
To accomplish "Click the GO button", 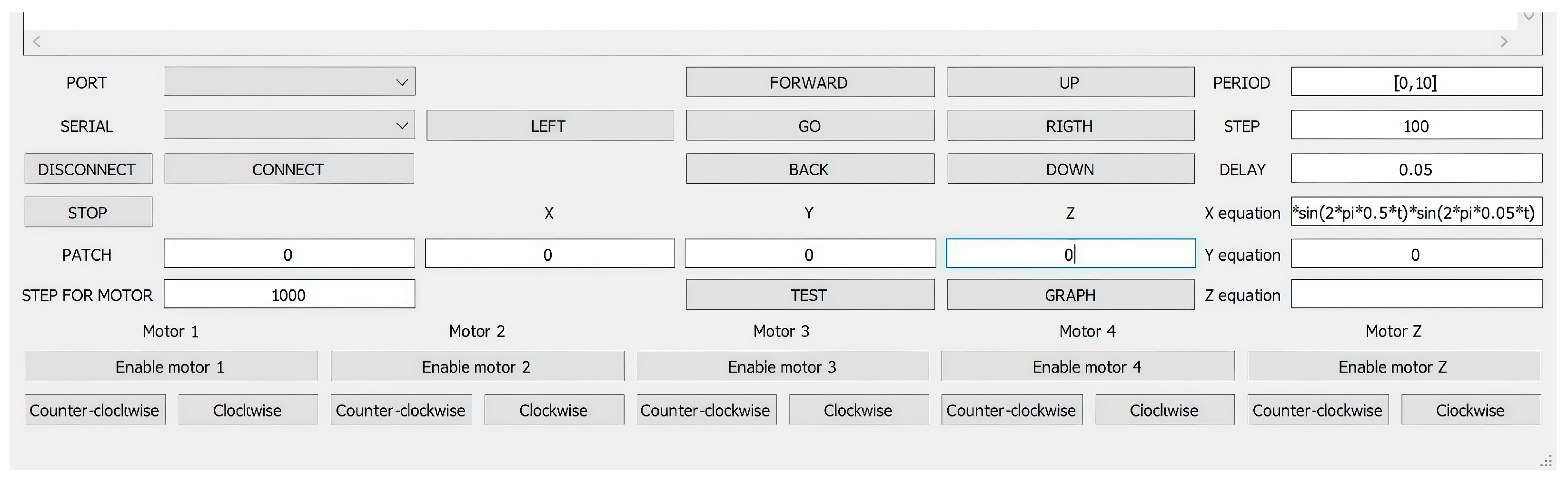I will (x=810, y=126).
